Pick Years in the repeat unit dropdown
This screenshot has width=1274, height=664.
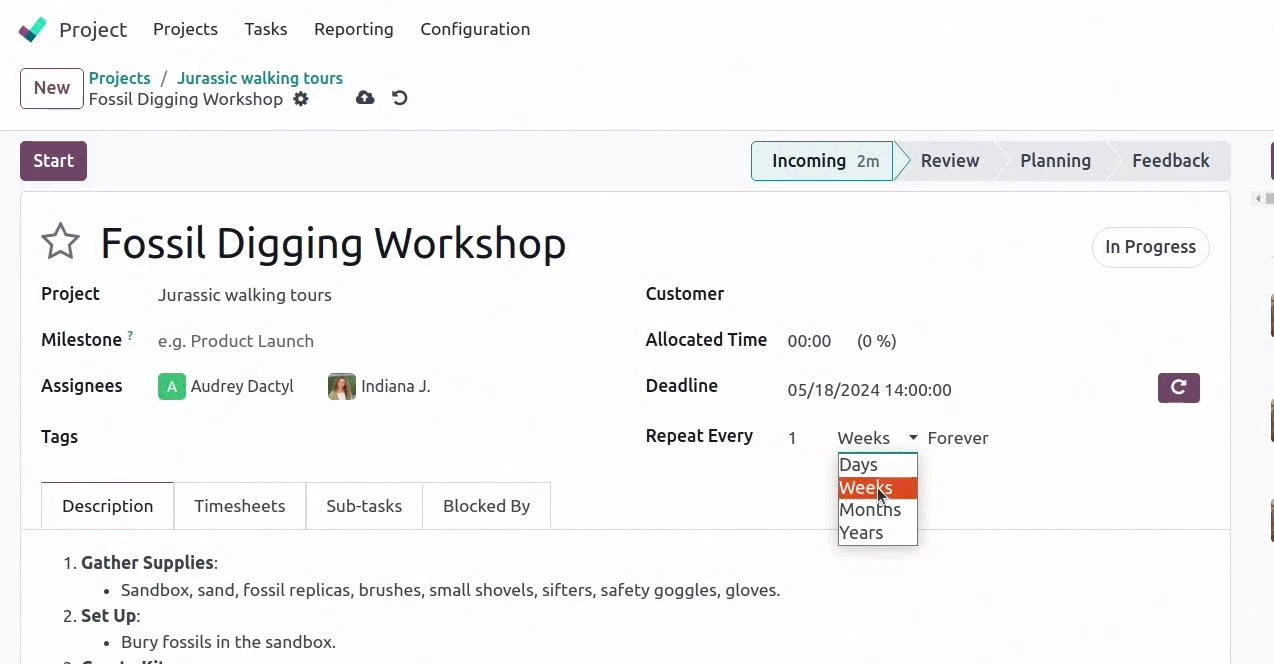(x=861, y=533)
